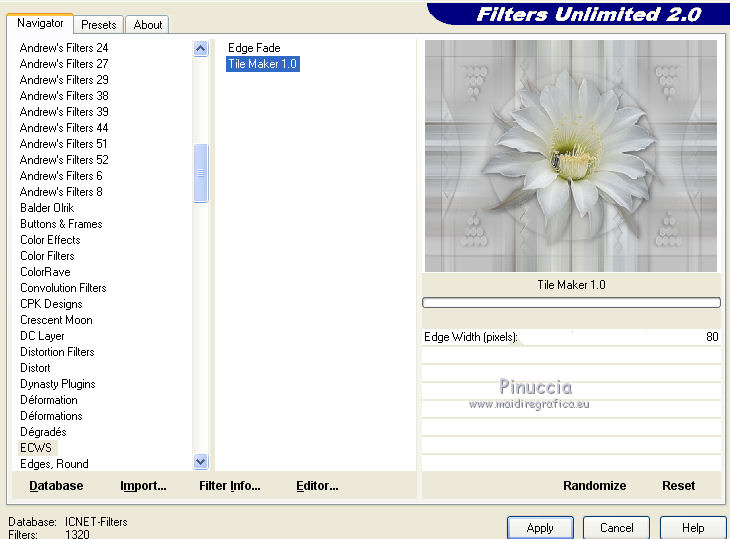
Task: Switch to the Navigator tab
Action: [x=40, y=23]
